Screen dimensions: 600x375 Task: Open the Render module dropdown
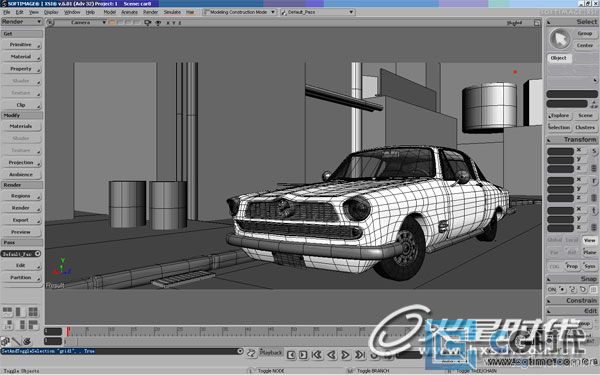coord(22,22)
